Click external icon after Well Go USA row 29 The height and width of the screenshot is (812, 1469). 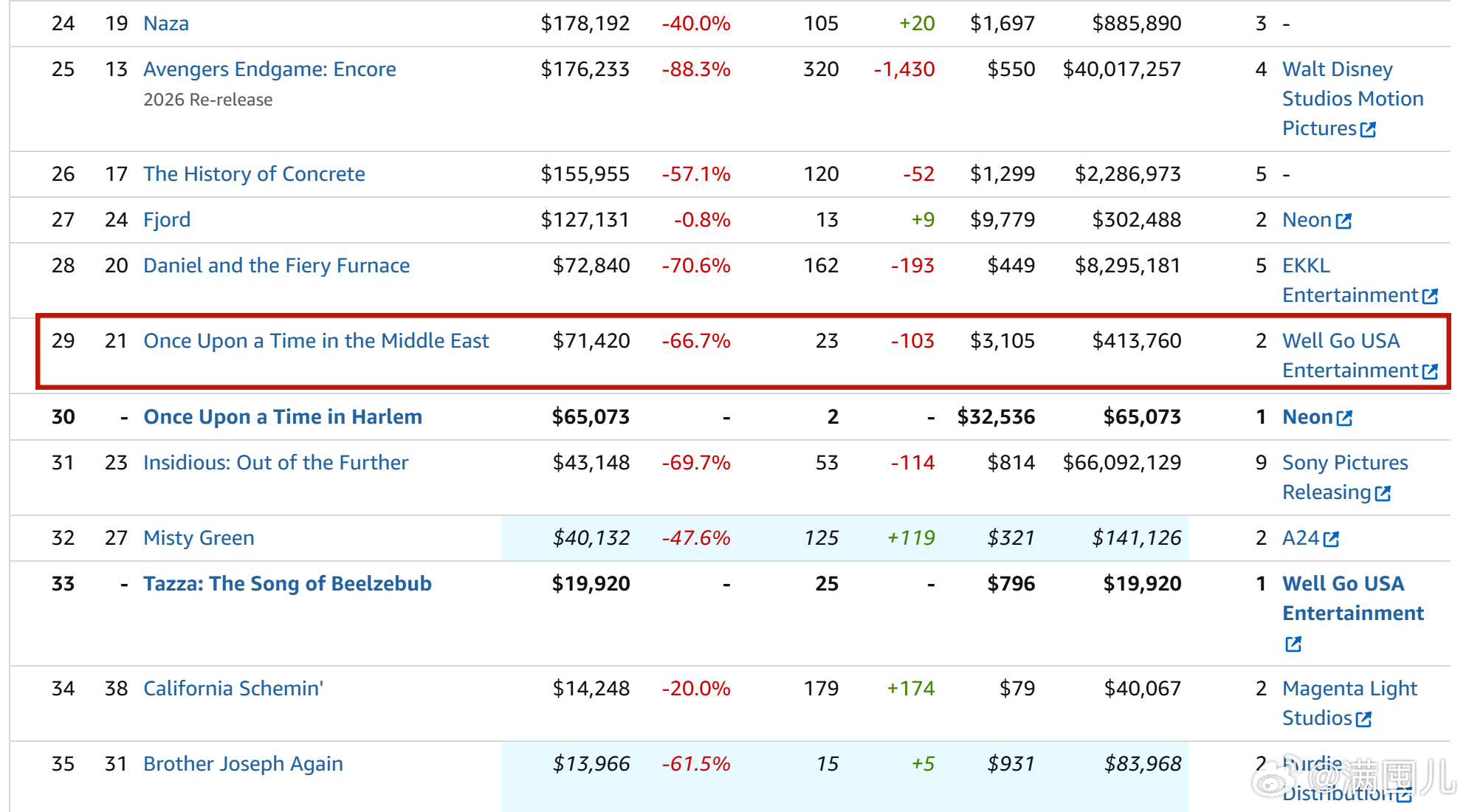pyautogui.click(x=1430, y=371)
